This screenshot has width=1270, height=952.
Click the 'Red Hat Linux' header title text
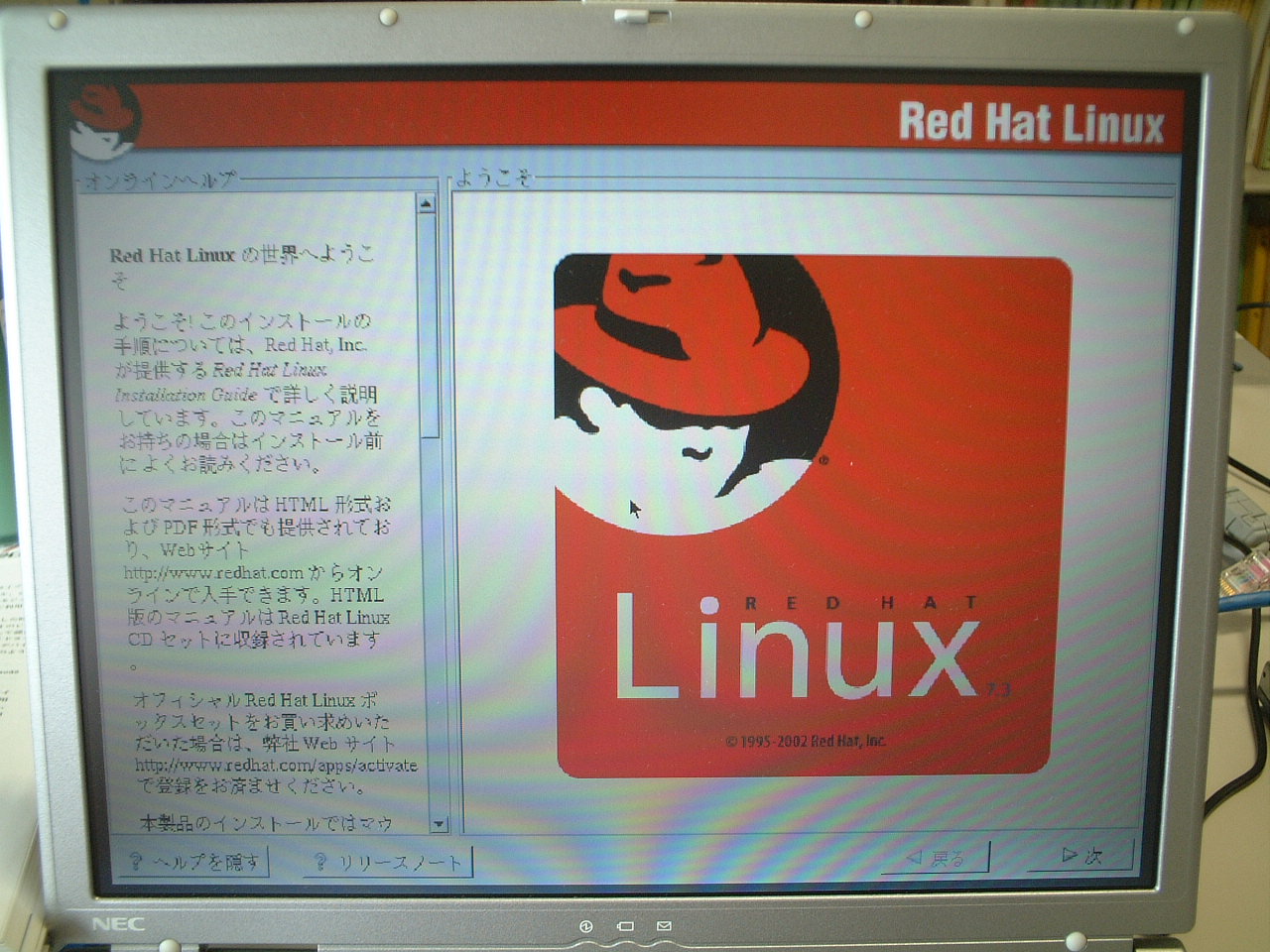(x=1031, y=123)
